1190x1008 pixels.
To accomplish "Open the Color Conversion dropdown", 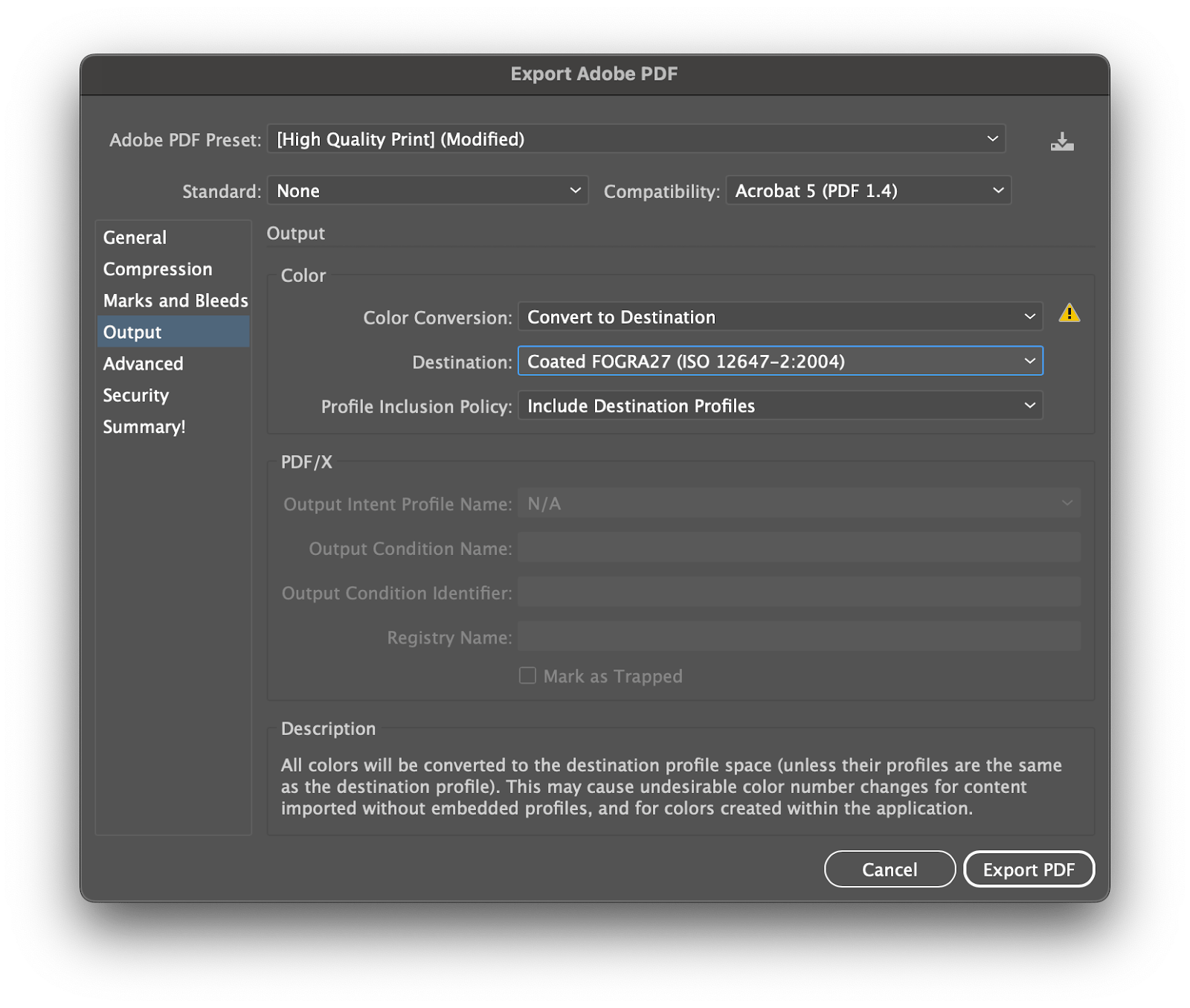I will pyautogui.click(x=780, y=317).
